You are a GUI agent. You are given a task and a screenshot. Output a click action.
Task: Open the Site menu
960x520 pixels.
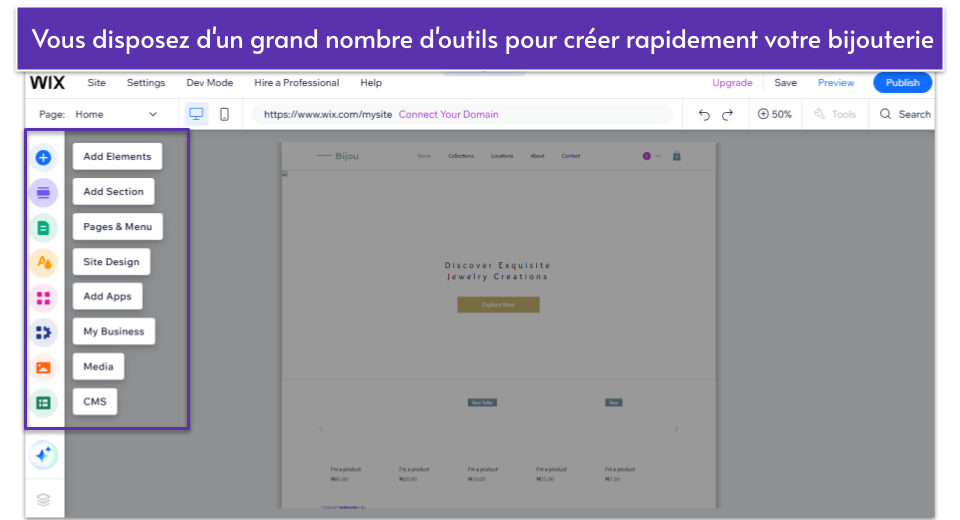click(x=96, y=83)
